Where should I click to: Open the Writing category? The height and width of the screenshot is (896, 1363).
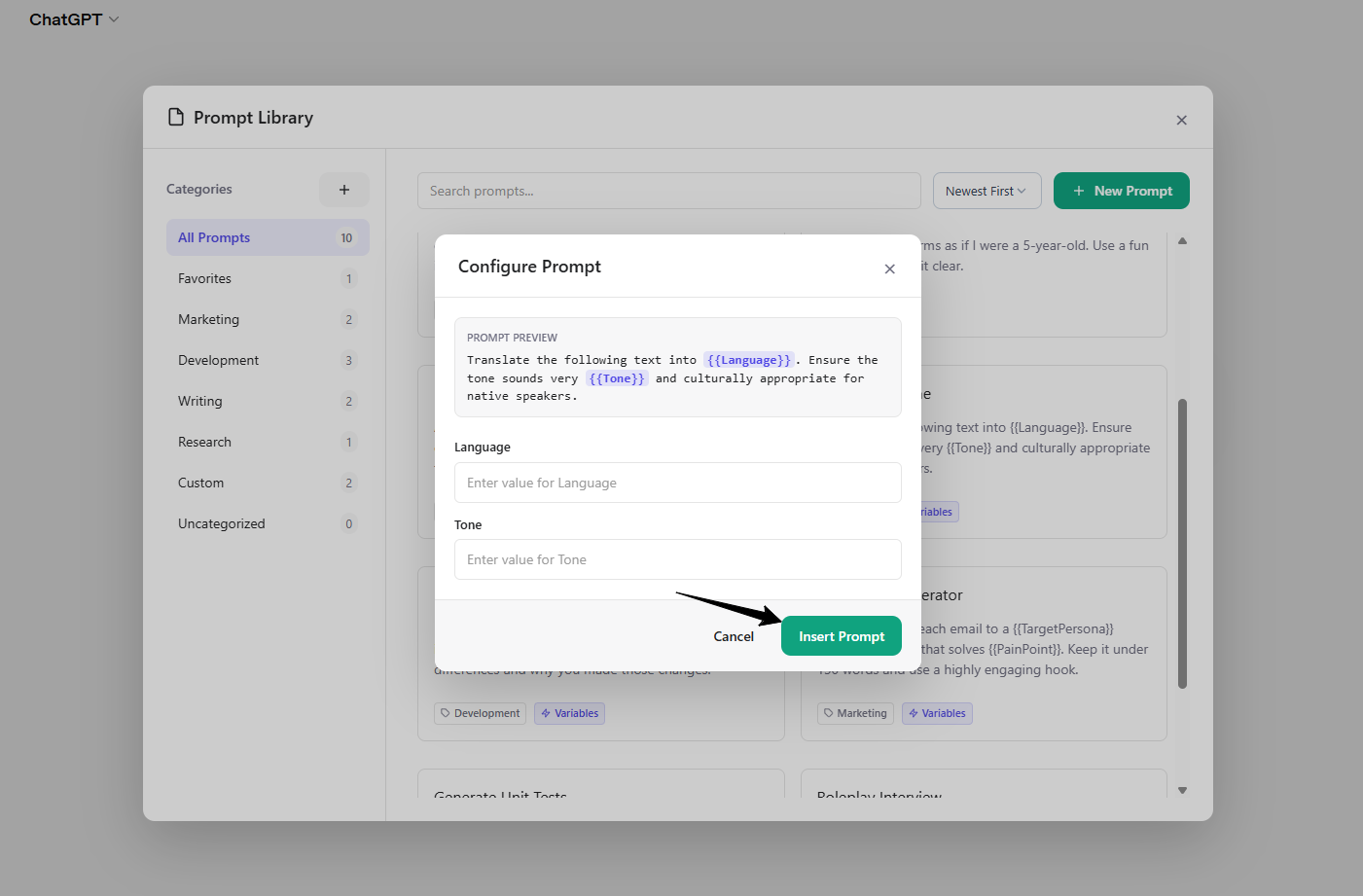tap(268, 401)
